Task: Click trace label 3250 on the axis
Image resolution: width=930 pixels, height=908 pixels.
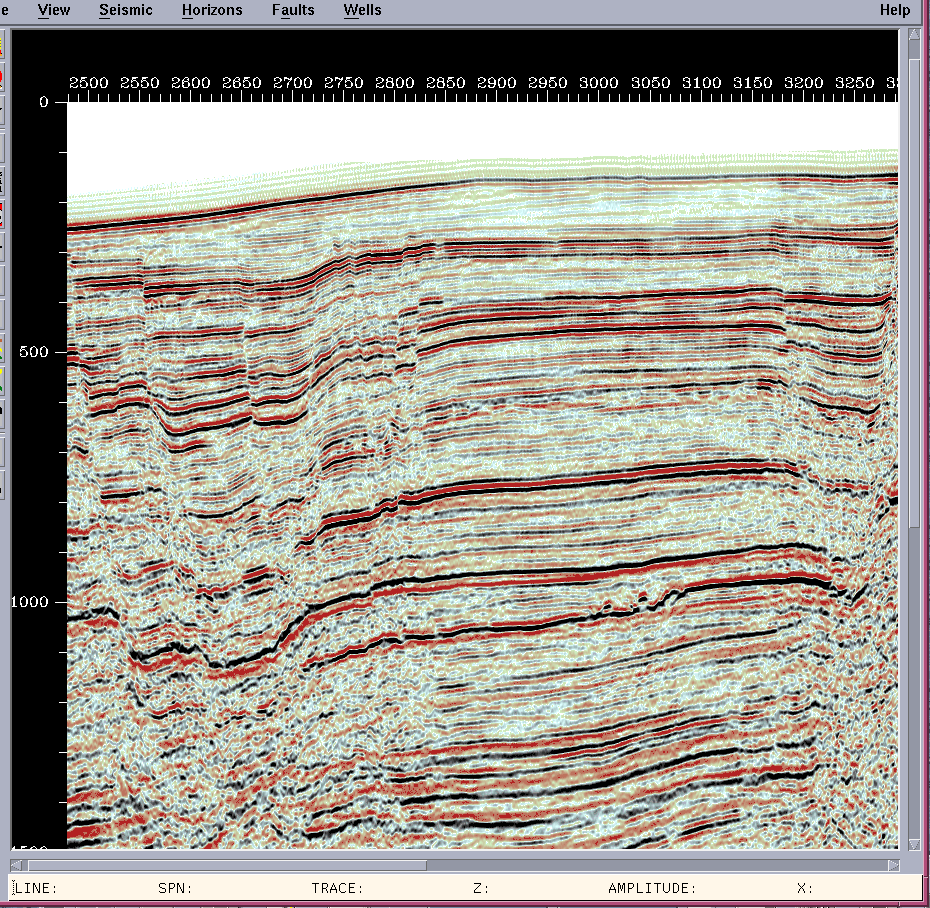Action: (x=854, y=83)
